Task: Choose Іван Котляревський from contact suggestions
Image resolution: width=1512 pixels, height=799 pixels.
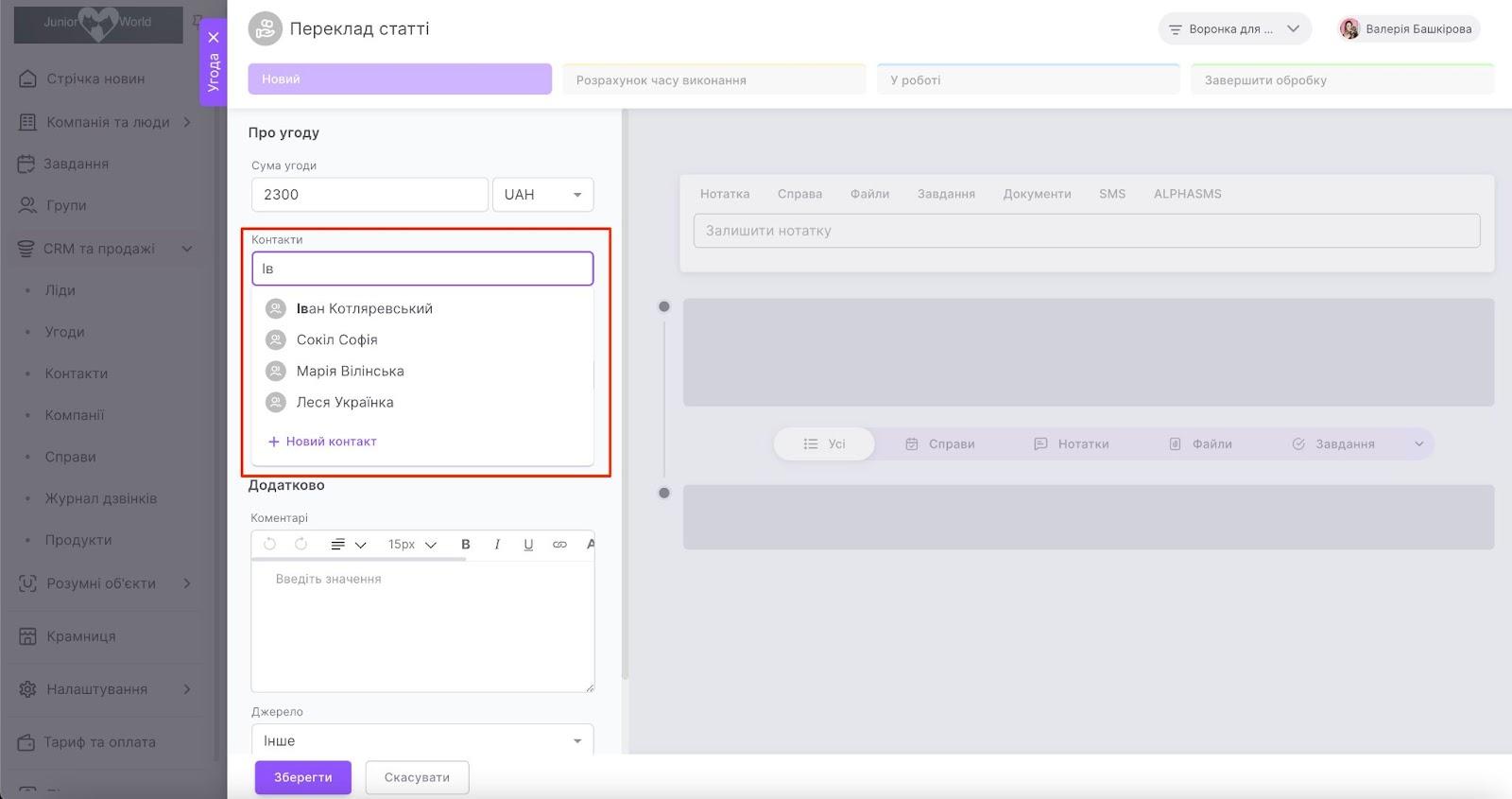Action: tap(364, 308)
